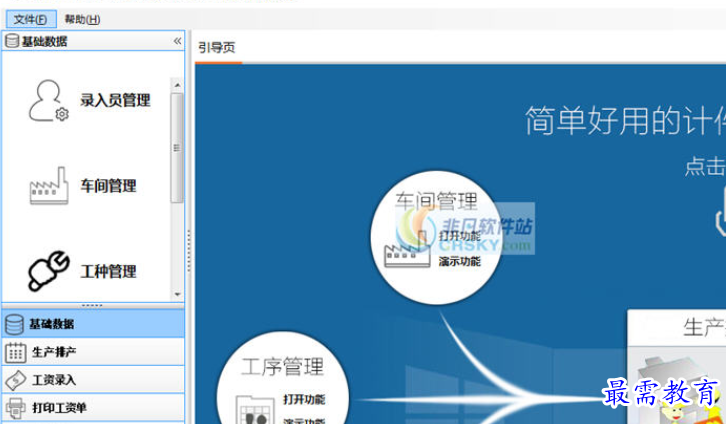The image size is (726, 424).
Task: Select the 工资录入 navigation section
Action: (93, 380)
